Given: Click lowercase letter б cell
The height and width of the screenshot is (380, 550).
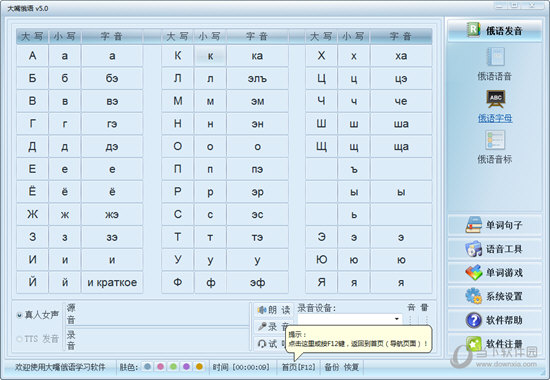Looking at the screenshot, I should click(x=65, y=78).
